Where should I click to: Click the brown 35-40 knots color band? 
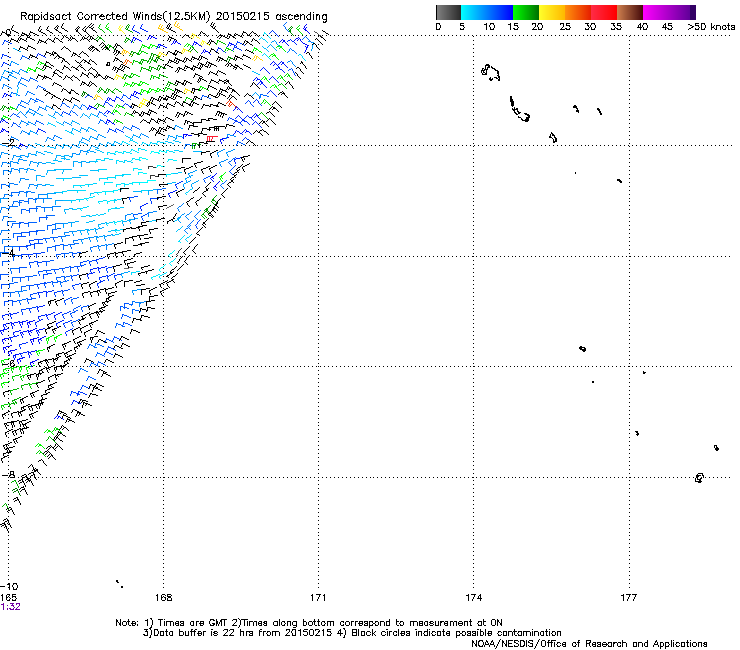pyautogui.click(x=630, y=12)
